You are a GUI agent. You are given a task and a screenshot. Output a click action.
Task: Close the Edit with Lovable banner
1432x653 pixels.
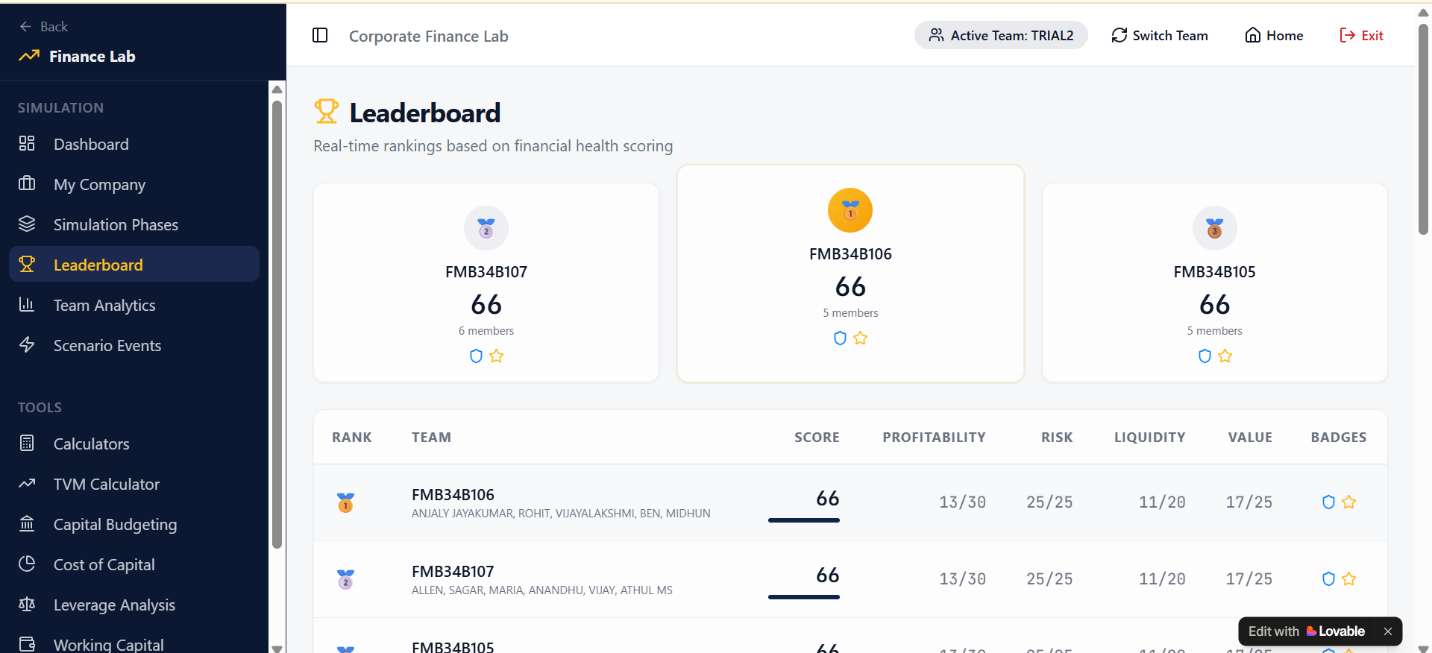tap(1387, 631)
